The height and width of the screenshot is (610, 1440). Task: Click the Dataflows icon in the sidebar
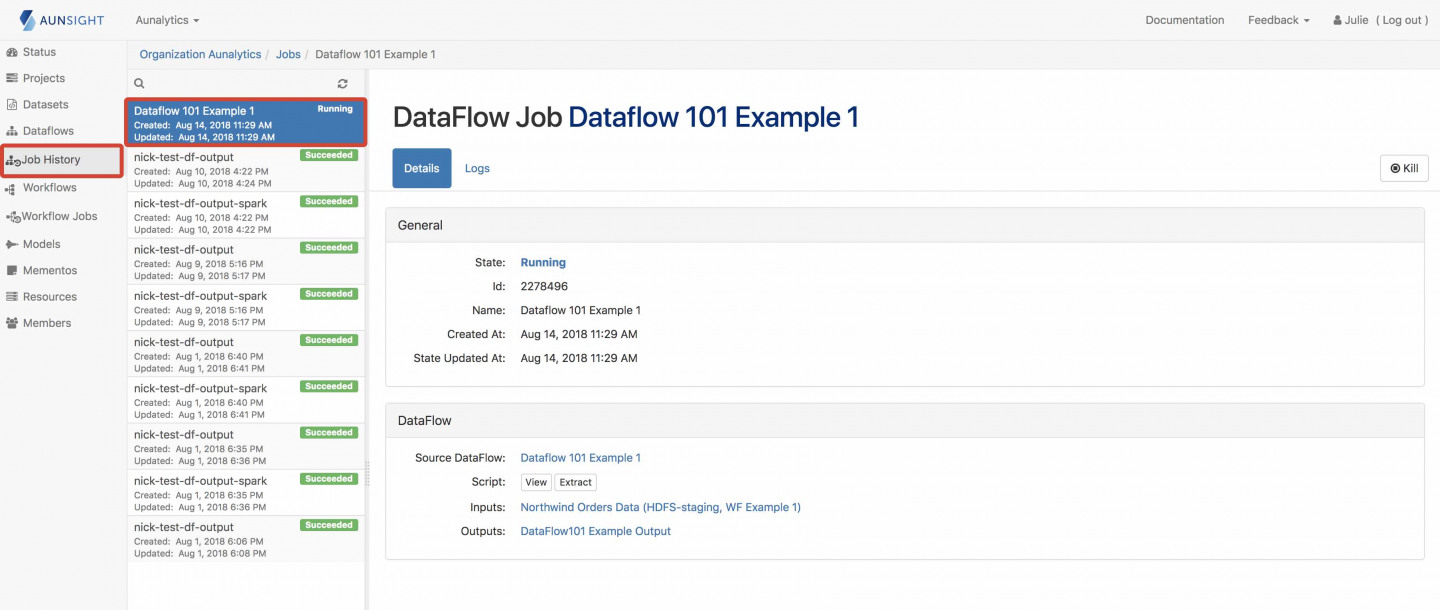tap(12, 131)
